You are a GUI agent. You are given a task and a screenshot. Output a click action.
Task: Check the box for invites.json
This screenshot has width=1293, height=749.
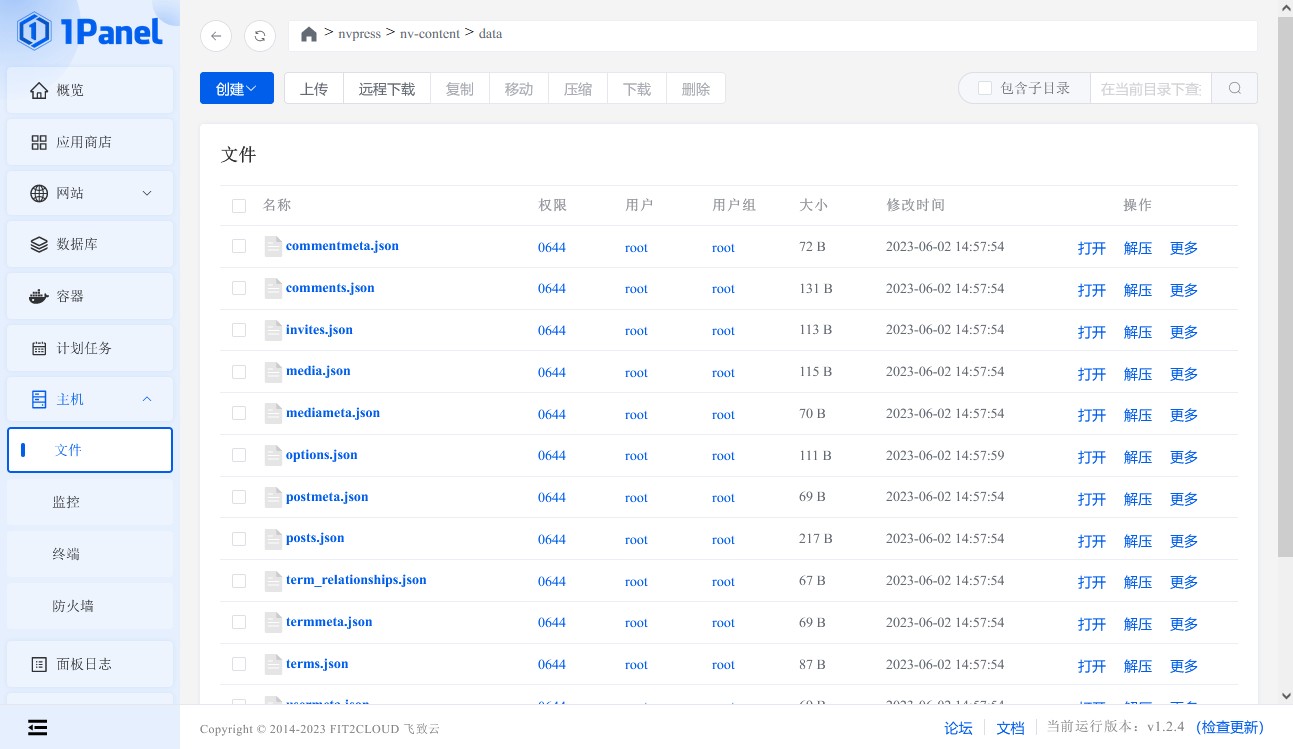point(239,330)
